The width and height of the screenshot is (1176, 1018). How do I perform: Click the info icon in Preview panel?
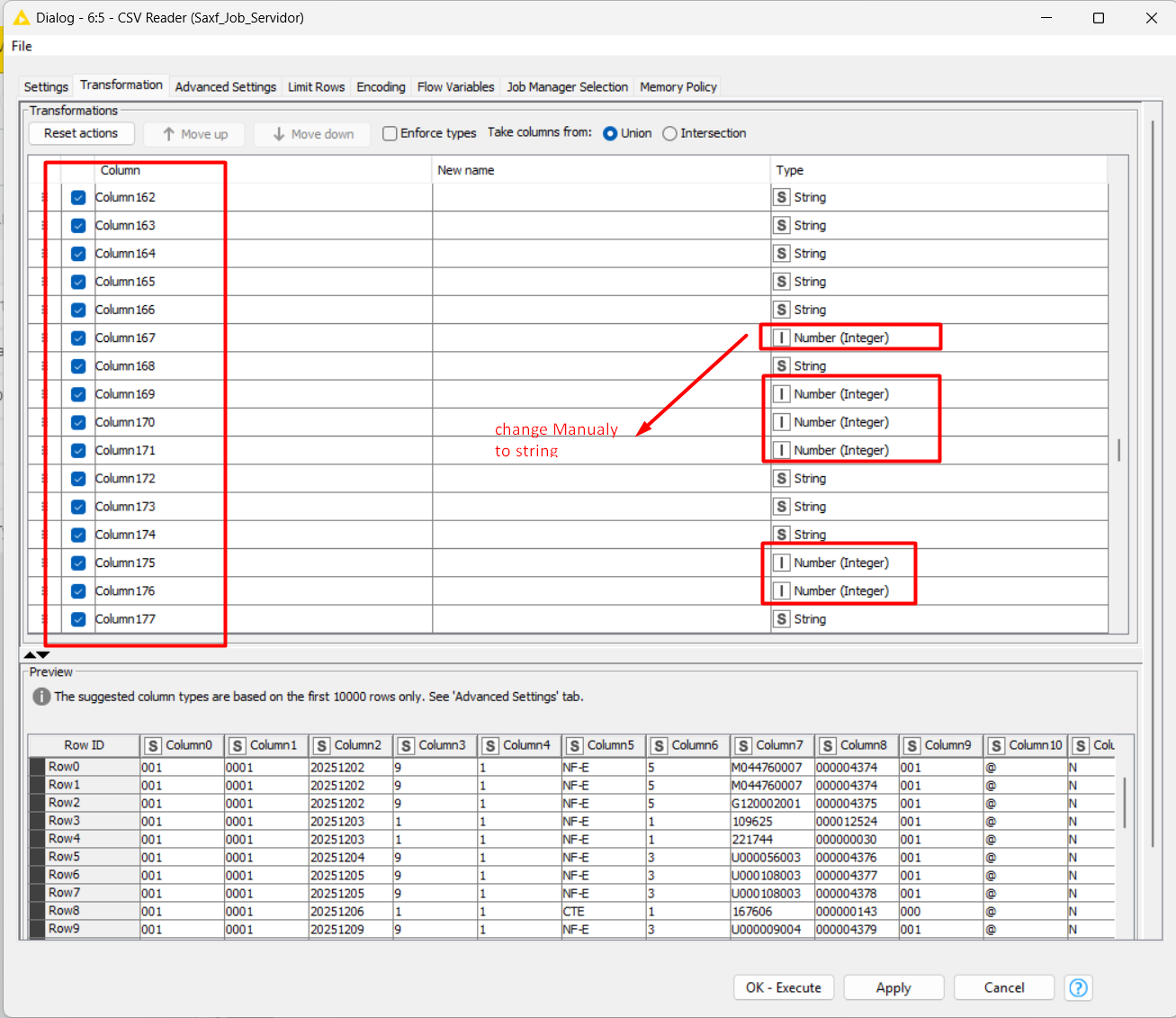click(41, 697)
